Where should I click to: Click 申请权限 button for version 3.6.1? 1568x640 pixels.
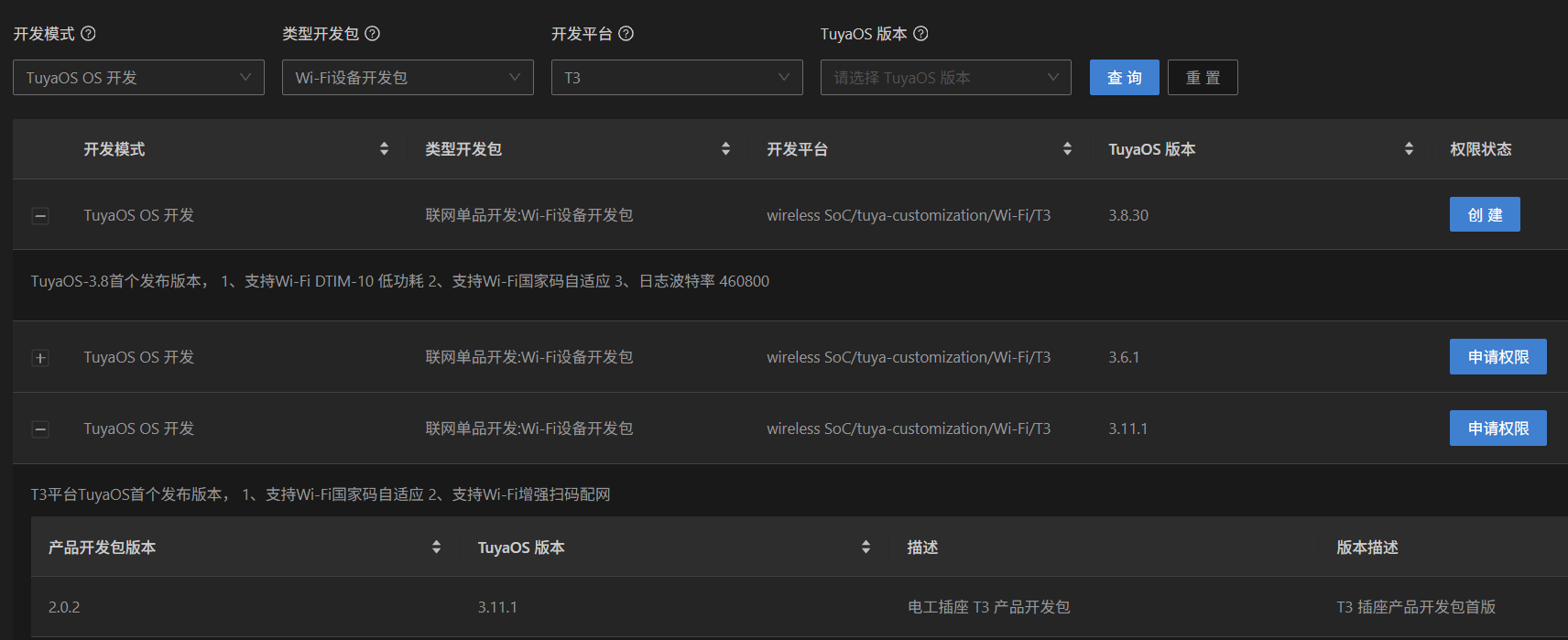pyautogui.click(x=1498, y=357)
